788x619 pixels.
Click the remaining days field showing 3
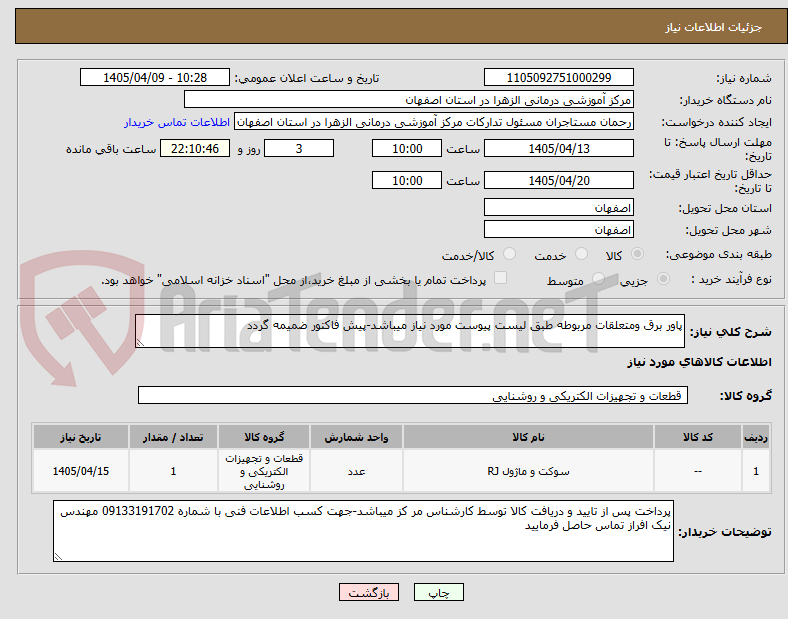pos(299,148)
